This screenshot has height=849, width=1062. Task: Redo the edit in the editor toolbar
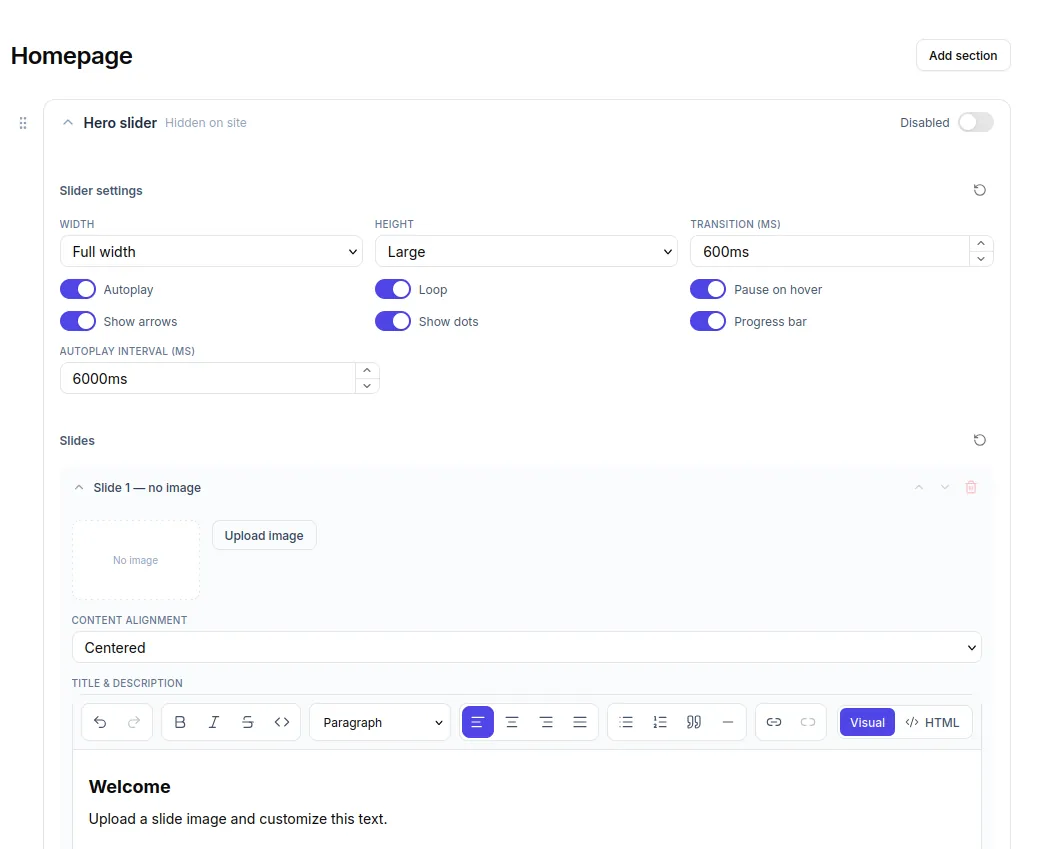tap(134, 722)
